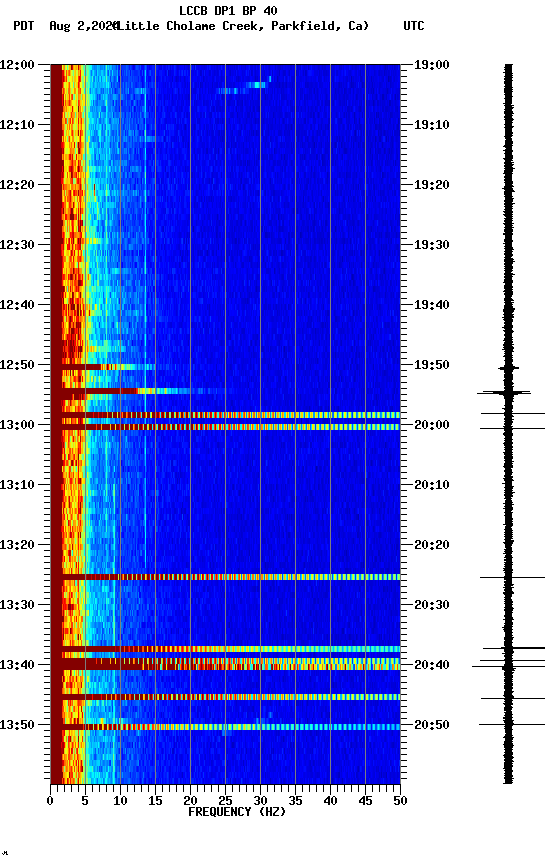The width and height of the screenshot is (552, 864).
Task: Click the 15 Hz frequency tick label
Action: [x=155, y=801]
